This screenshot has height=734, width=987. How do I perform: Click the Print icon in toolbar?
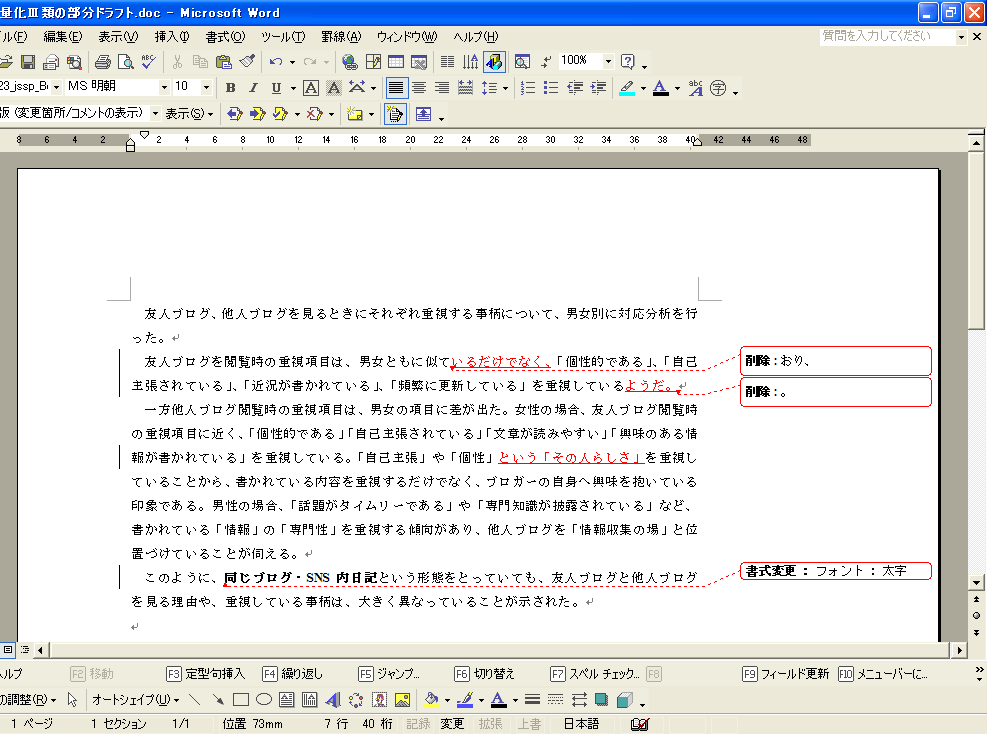(102, 62)
